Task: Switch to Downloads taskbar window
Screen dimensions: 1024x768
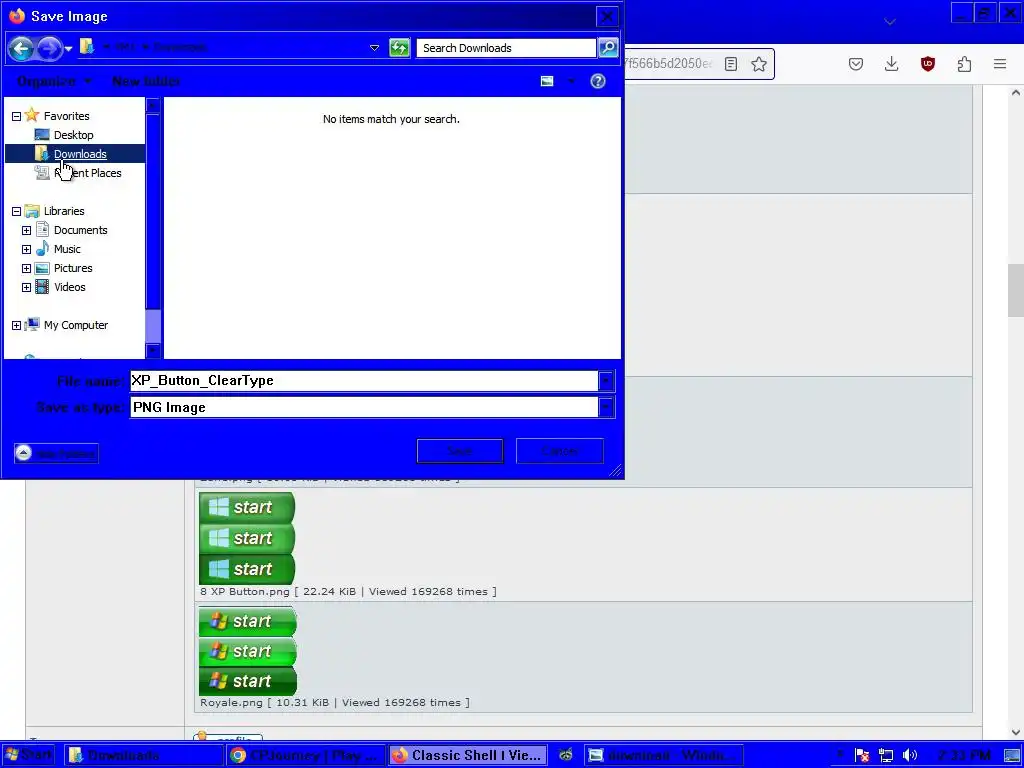Action: [143, 755]
